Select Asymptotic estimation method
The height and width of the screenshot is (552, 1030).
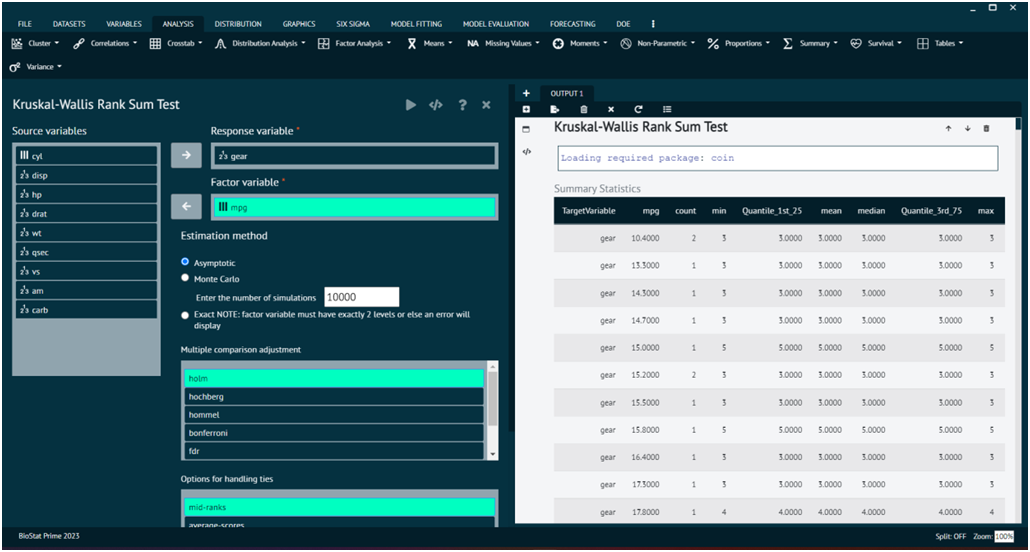pos(185,262)
